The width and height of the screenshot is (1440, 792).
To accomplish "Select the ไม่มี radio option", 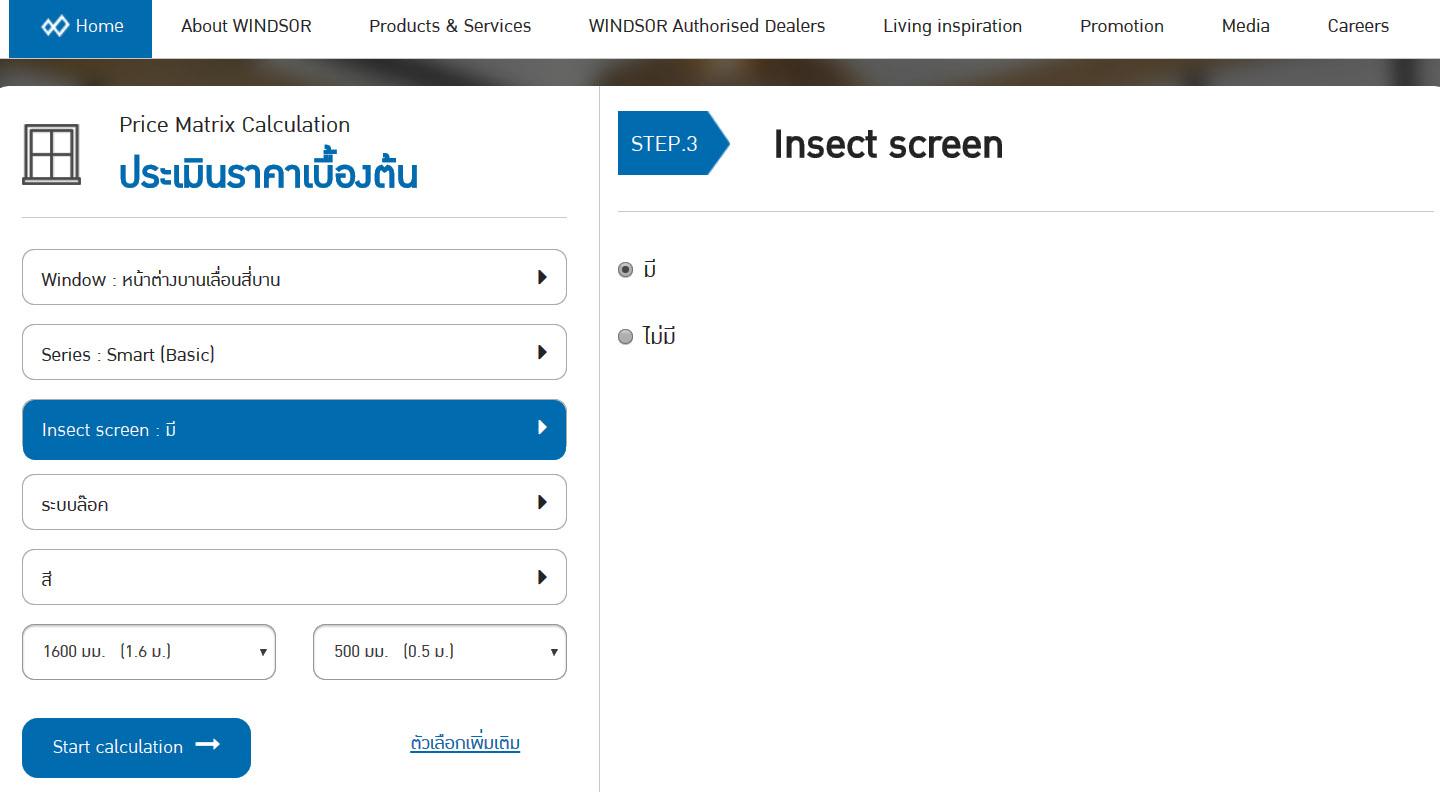I will [x=626, y=337].
